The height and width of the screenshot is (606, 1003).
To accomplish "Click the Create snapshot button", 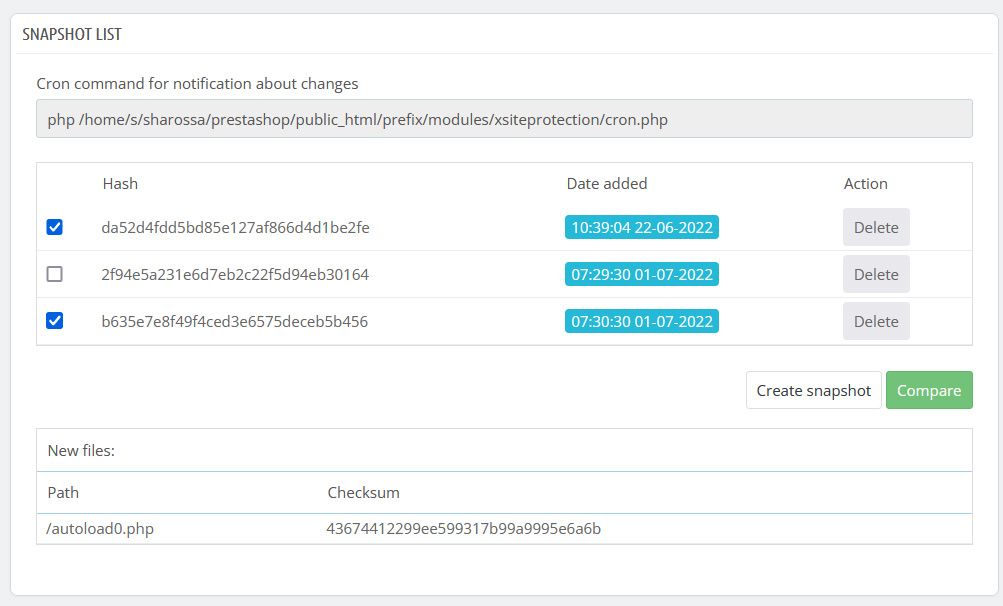I will point(813,390).
